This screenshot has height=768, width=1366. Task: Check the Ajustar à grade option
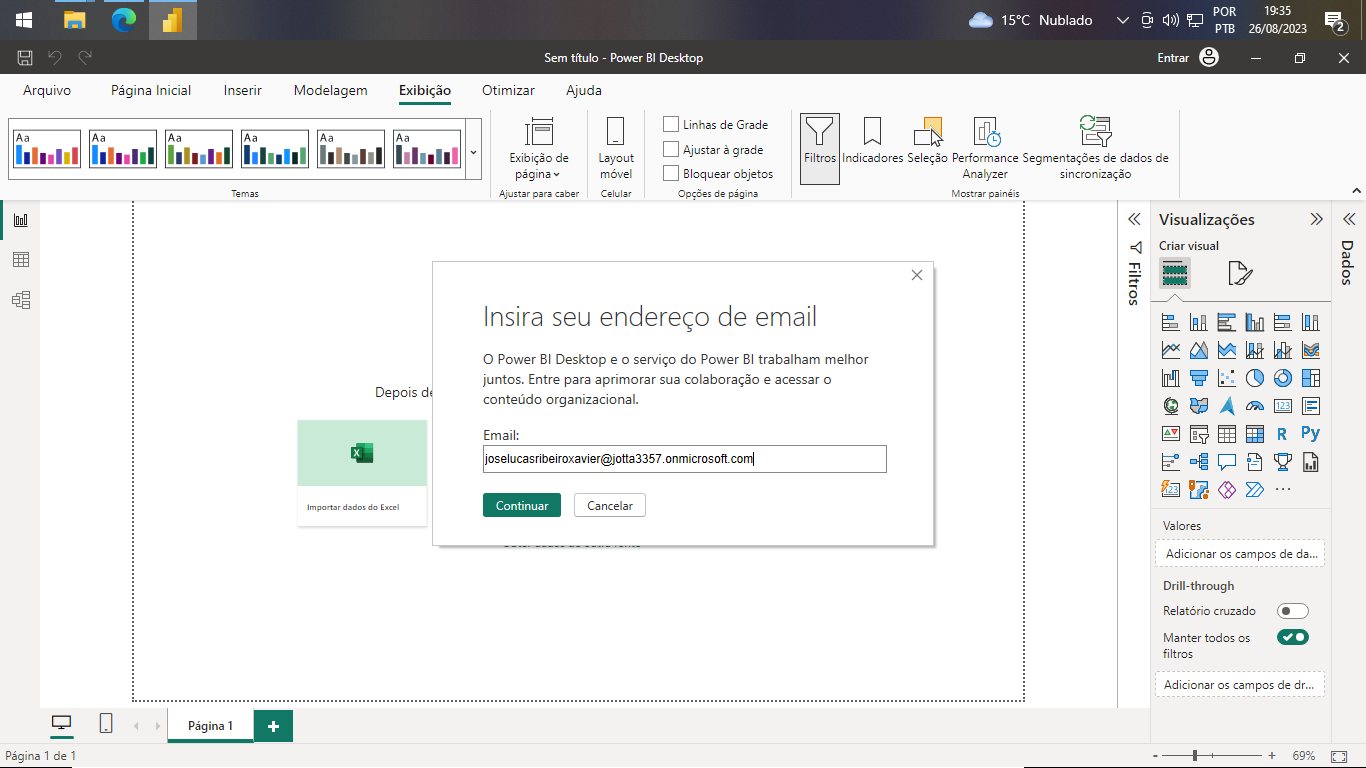(x=671, y=149)
